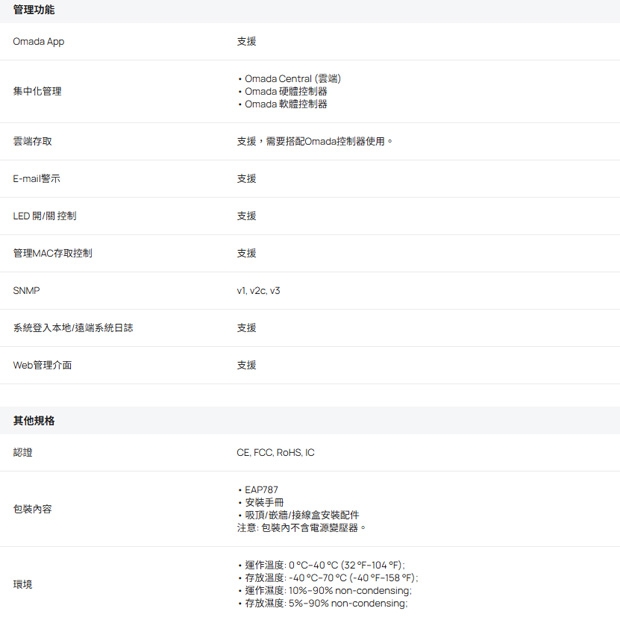Click the SNMP row label
The width and height of the screenshot is (620, 620).
[x=26, y=291]
